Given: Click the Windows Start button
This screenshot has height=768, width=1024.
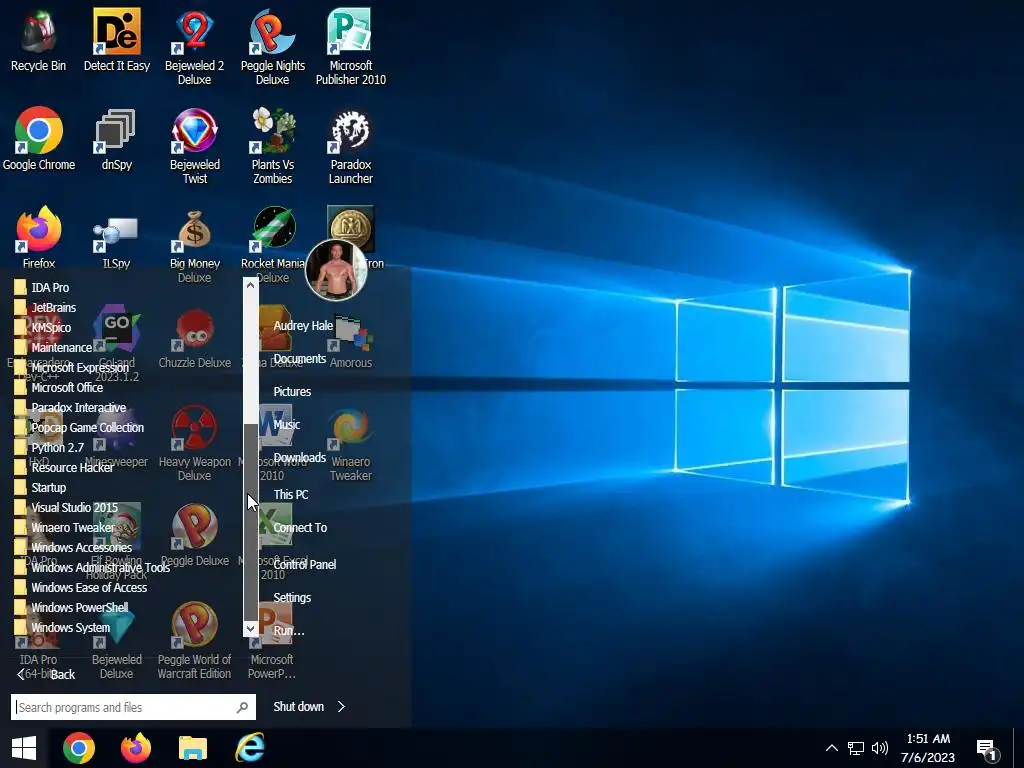Looking at the screenshot, I should click(24, 748).
